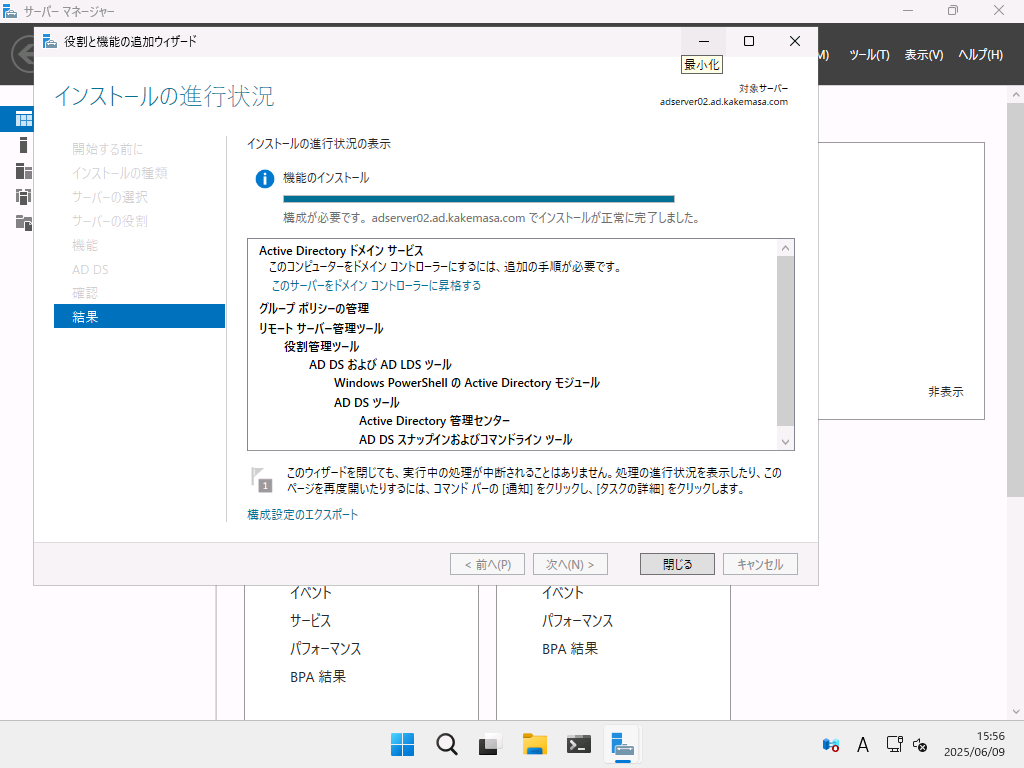Open the All Servers sidebar icon
Screen dimensions: 1024x768
[23, 171]
